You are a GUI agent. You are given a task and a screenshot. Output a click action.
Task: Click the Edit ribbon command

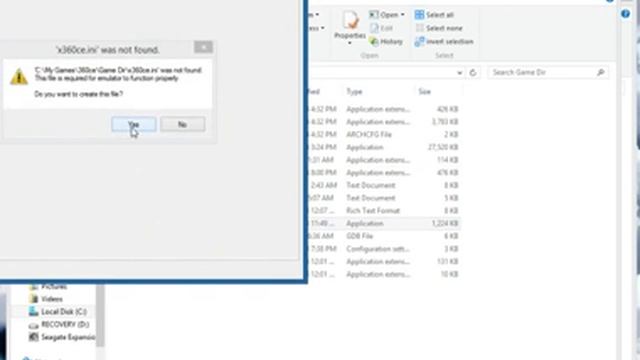tap(381, 28)
